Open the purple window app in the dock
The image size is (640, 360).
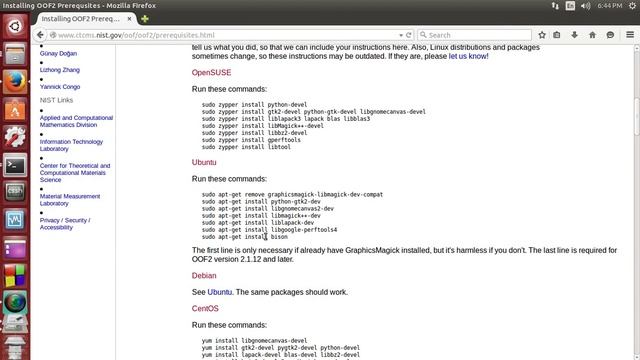pyautogui.click(x=15, y=248)
